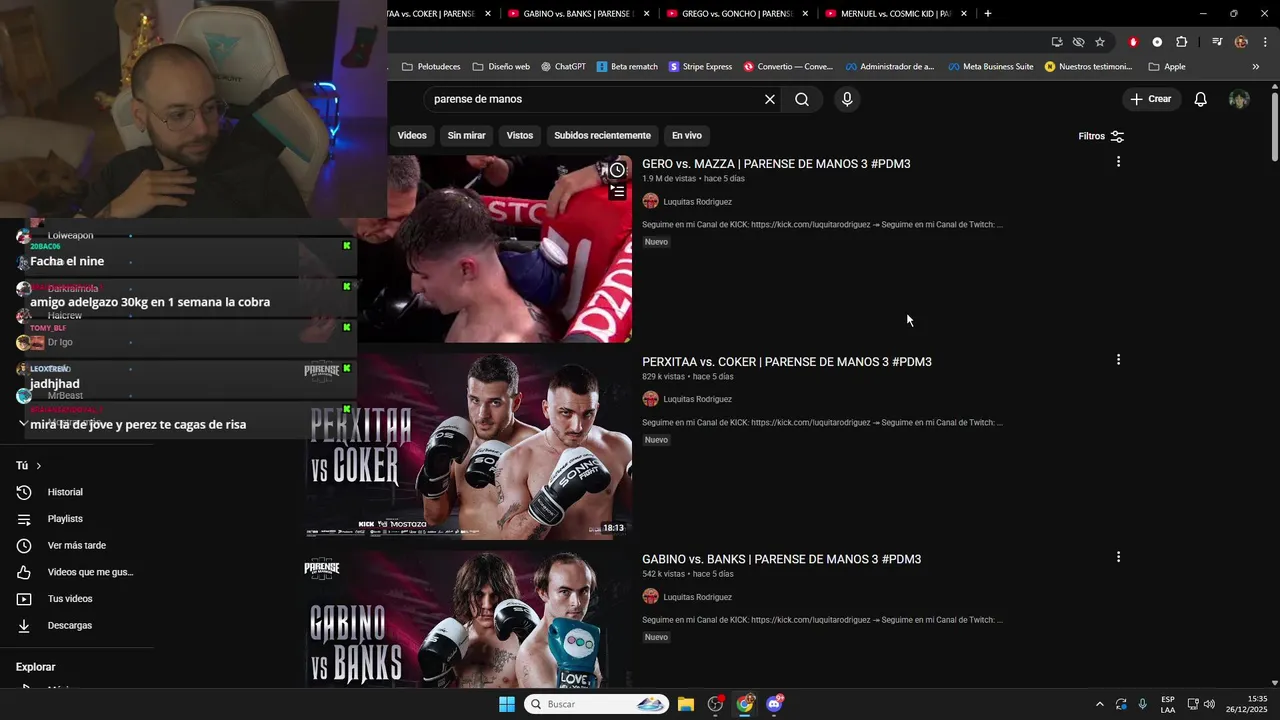Viewport: 1280px width, 720px height.
Task: Click the install app icon in address bar
Action: [x=1057, y=42]
